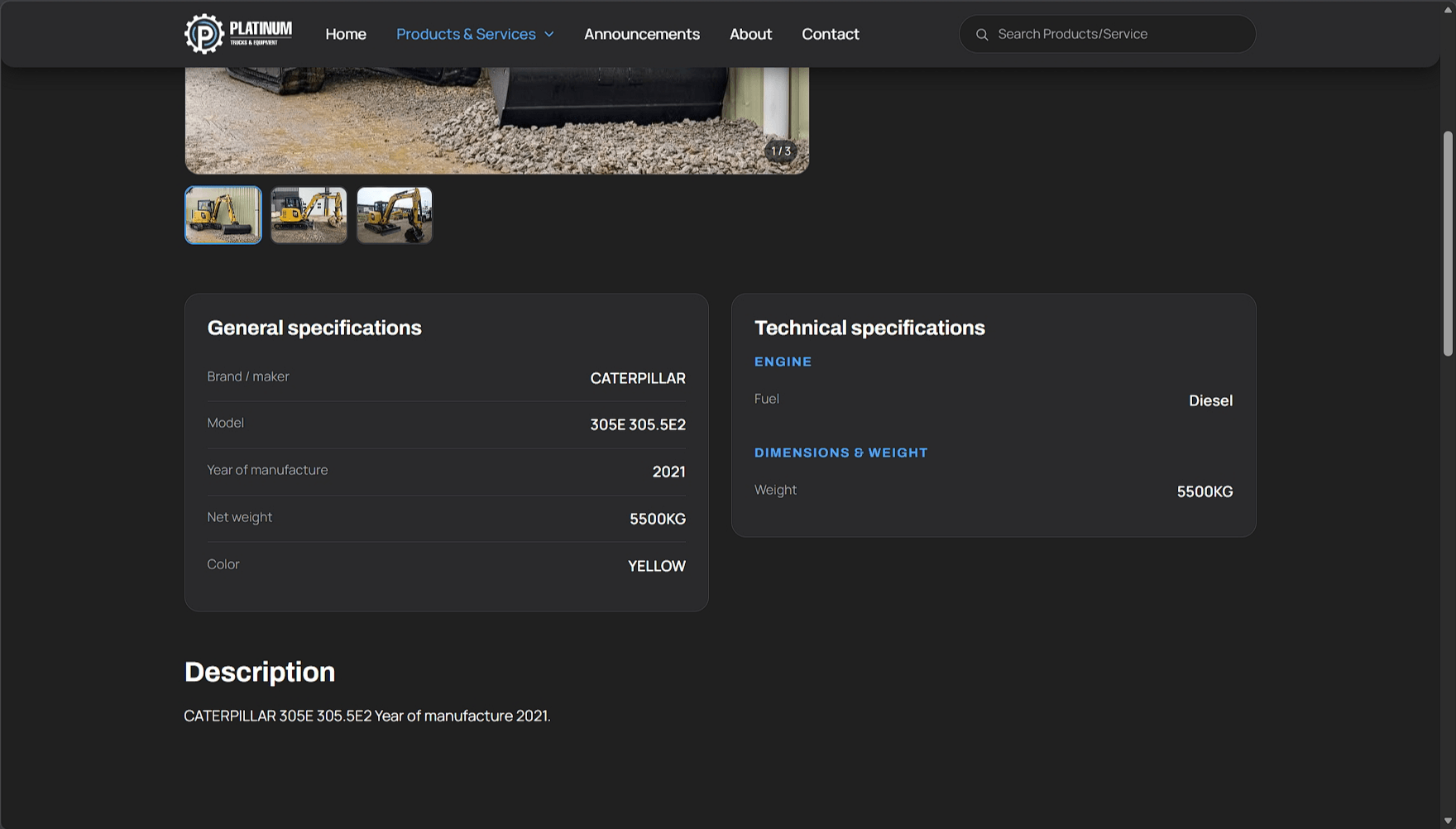The width and height of the screenshot is (1456, 829).
Task: Click the Description heading
Action: (260, 672)
